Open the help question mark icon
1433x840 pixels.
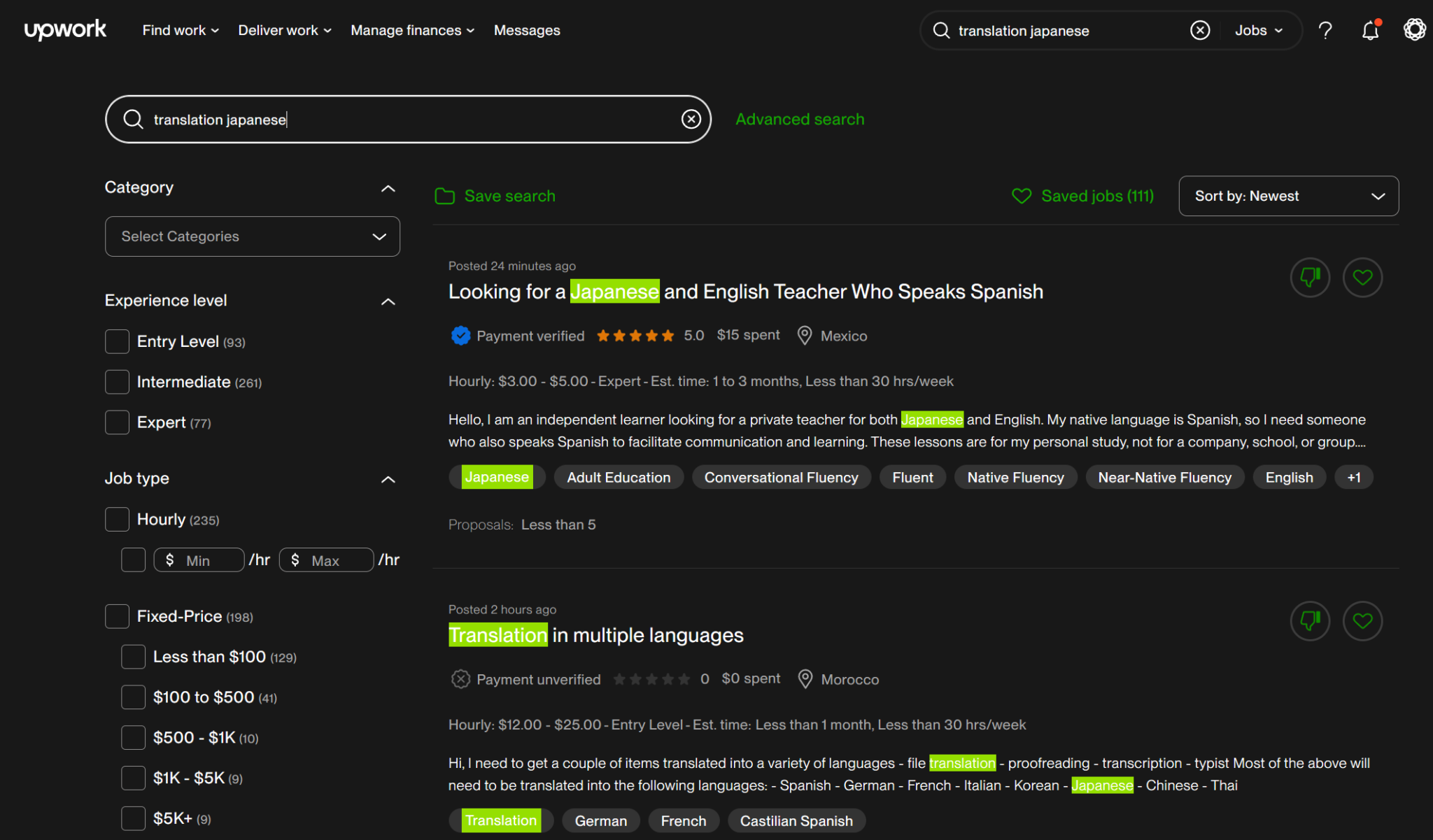1325,31
